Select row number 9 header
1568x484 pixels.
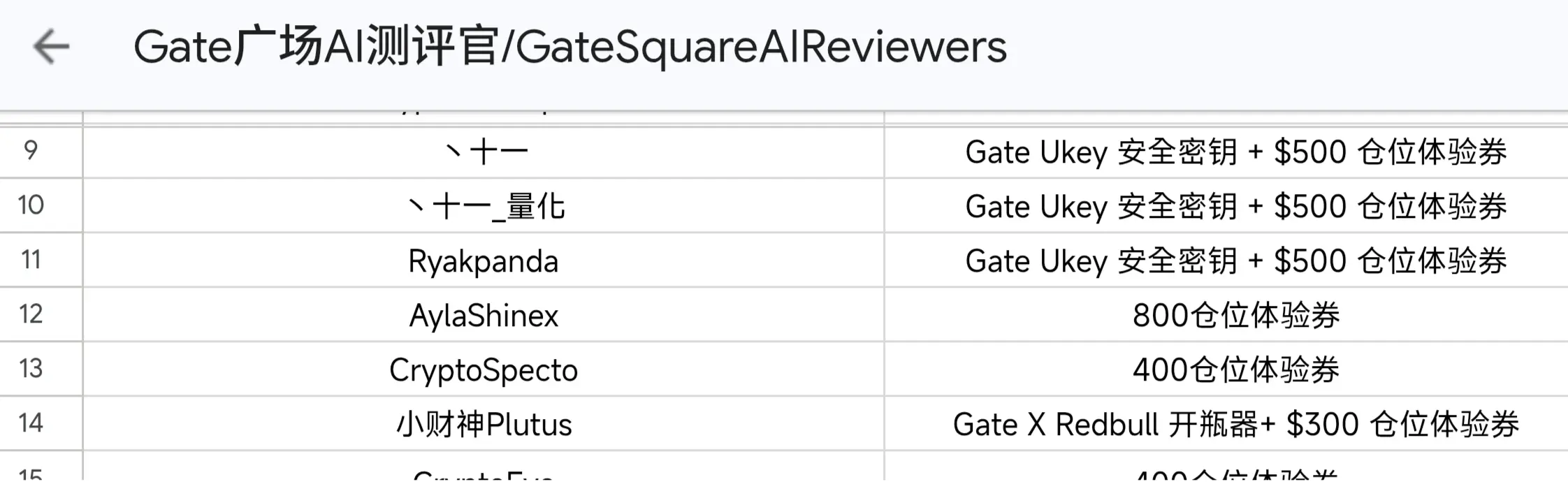click(x=41, y=152)
